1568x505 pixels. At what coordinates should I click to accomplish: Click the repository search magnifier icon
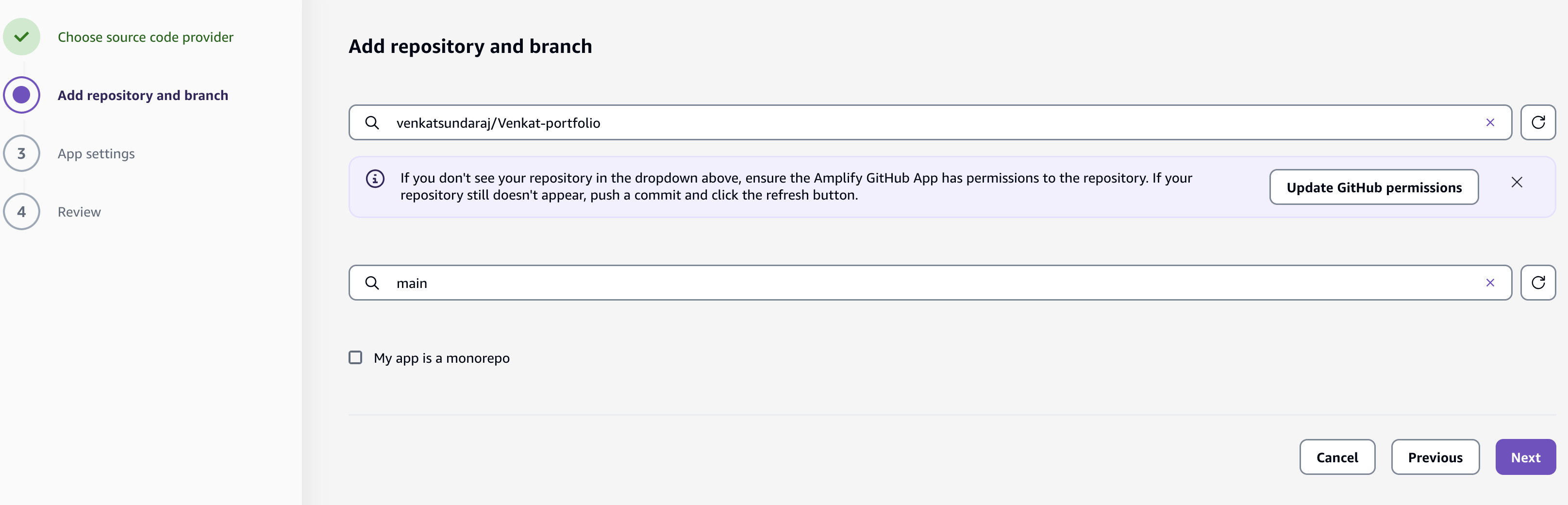(x=372, y=122)
